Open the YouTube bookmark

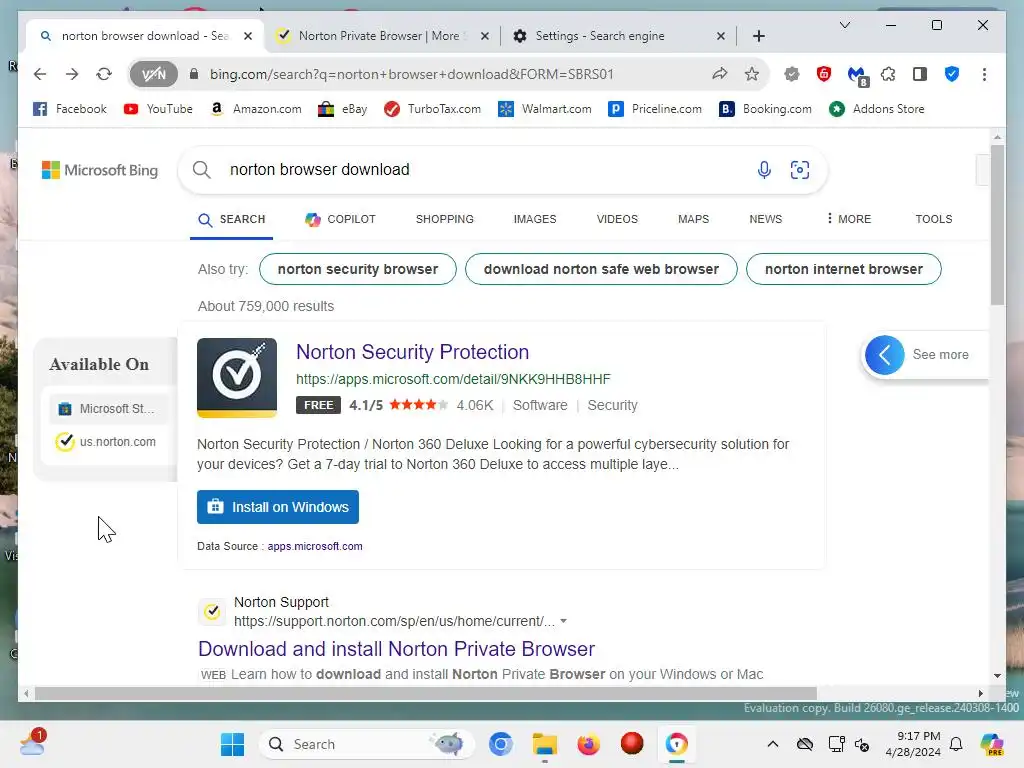(159, 109)
